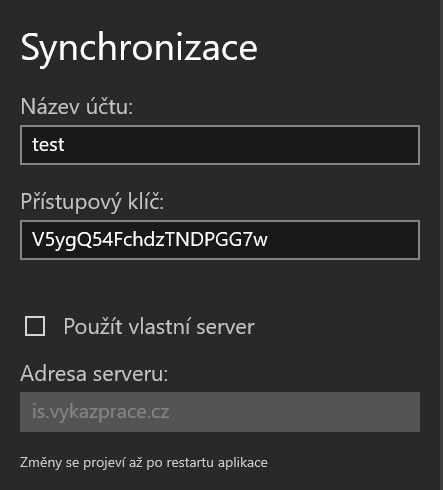Click the Přístupový klíč label
The height and width of the screenshot is (490, 443).
[x=92, y=202]
